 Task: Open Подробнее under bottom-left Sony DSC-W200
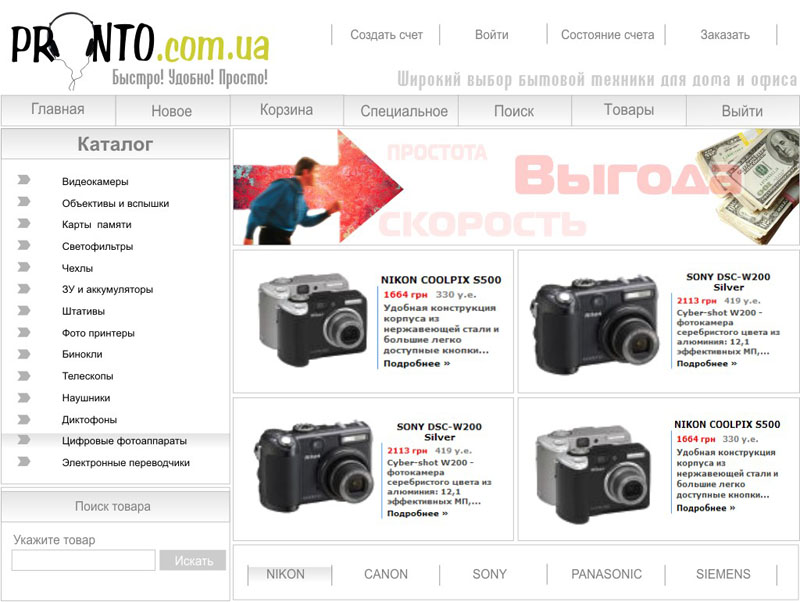click(417, 514)
